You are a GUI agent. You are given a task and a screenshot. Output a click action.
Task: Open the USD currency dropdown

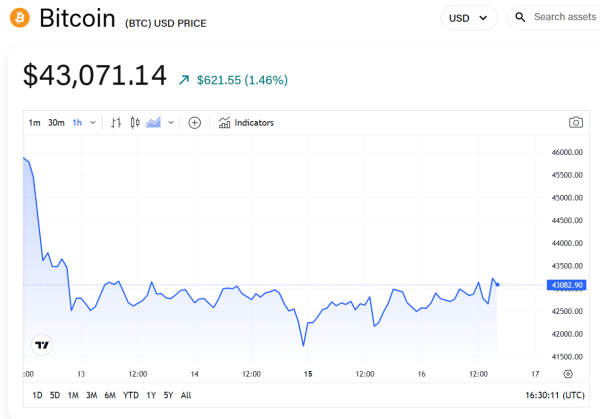pos(469,18)
